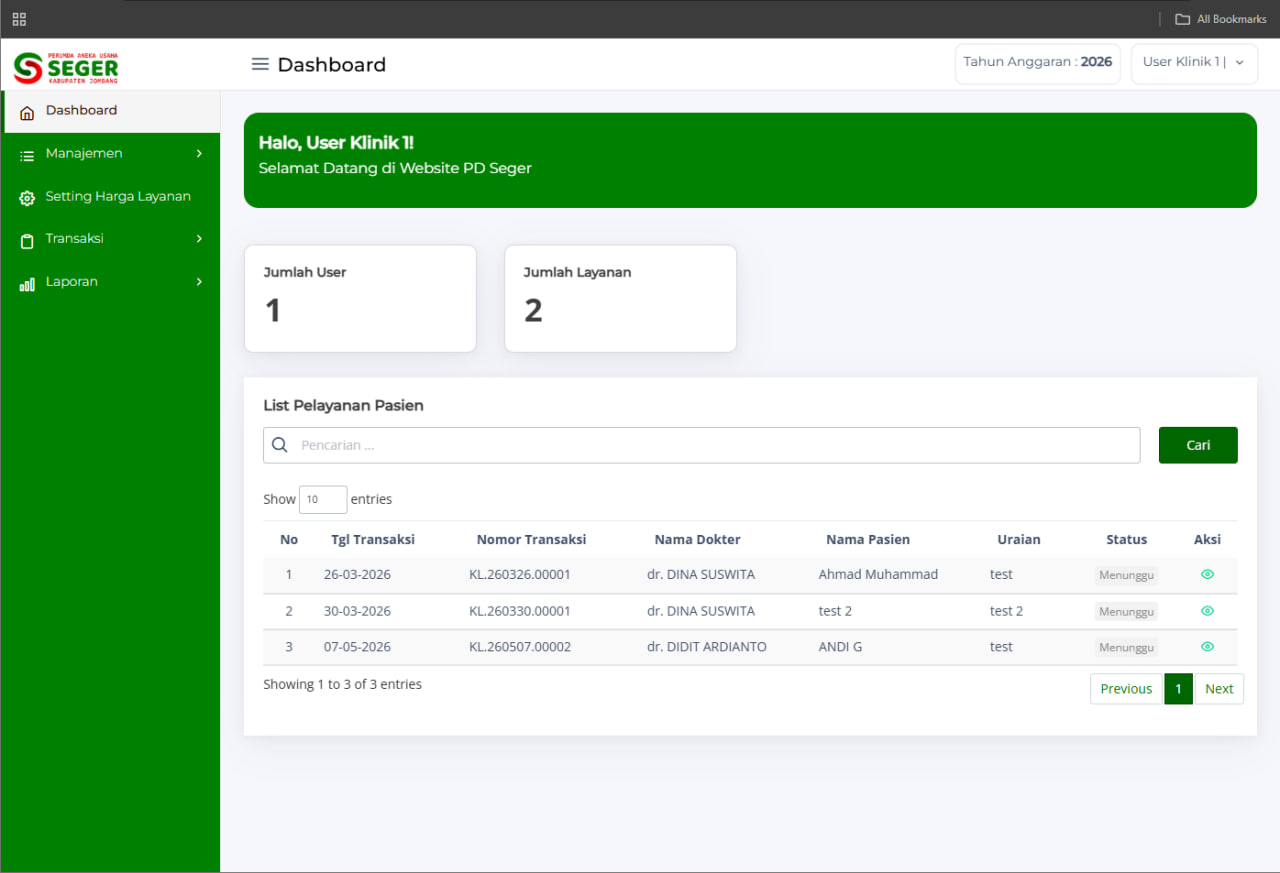Click the Laporan bar chart icon
This screenshot has width=1280, height=873.
(27, 283)
